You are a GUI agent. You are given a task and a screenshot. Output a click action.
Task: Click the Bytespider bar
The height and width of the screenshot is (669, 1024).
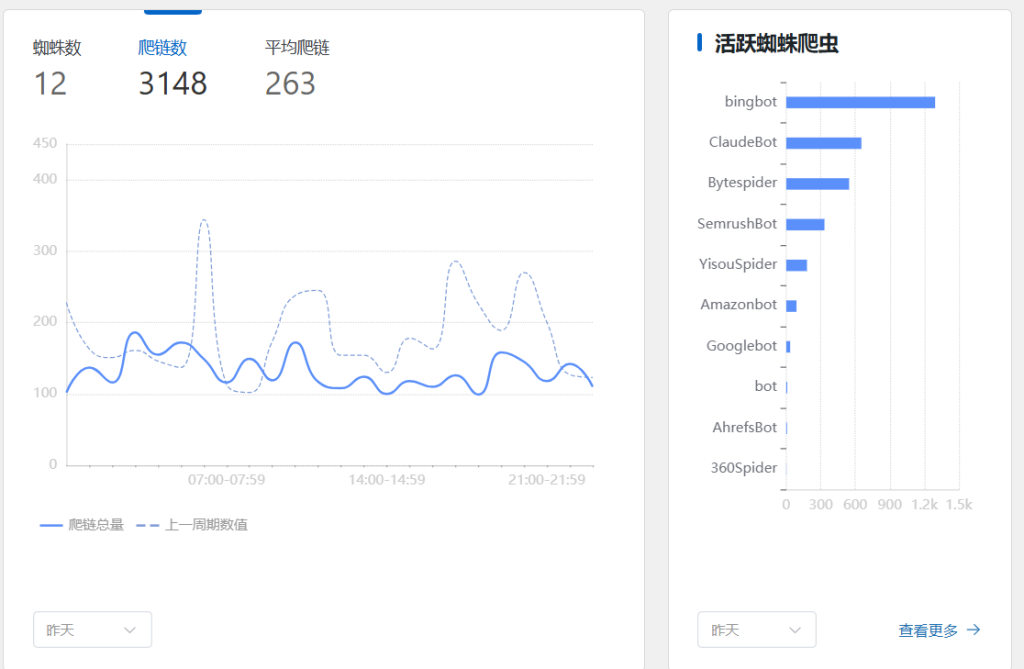[x=818, y=184]
